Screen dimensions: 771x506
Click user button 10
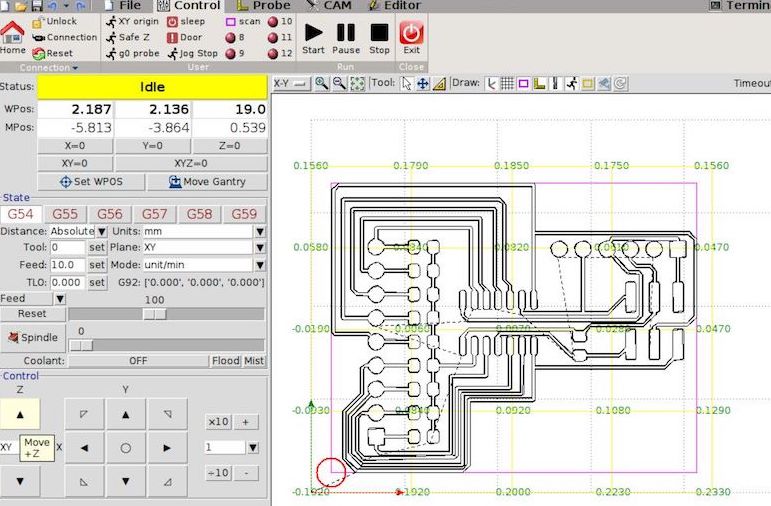280,22
